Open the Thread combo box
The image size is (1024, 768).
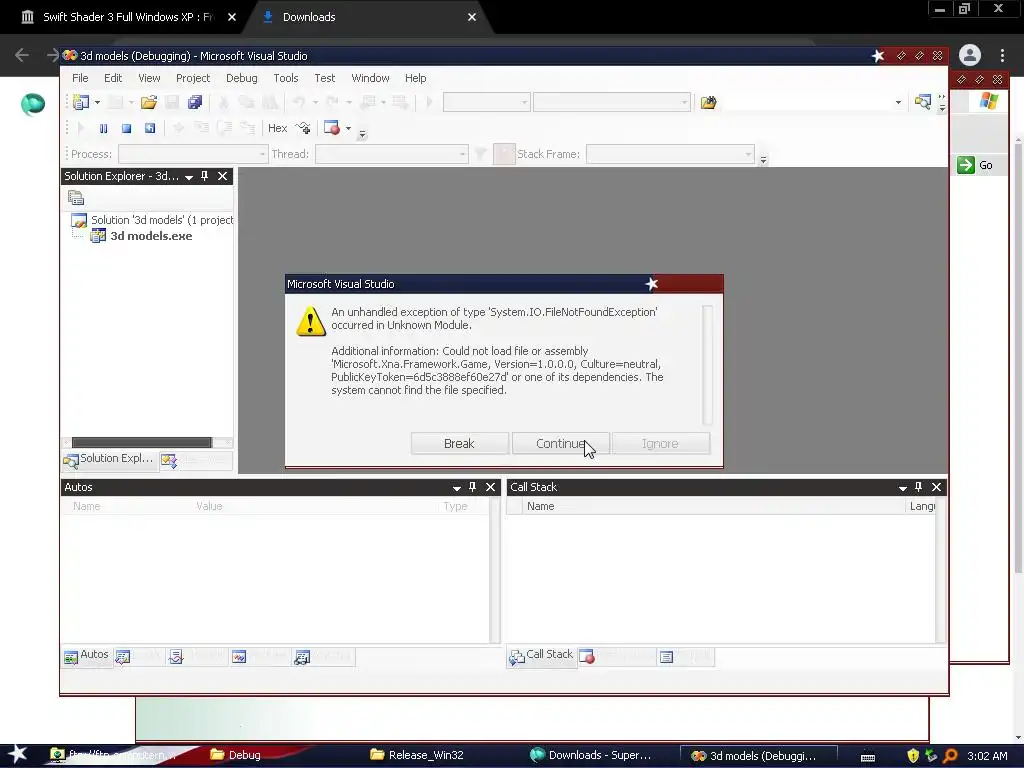[391, 154]
